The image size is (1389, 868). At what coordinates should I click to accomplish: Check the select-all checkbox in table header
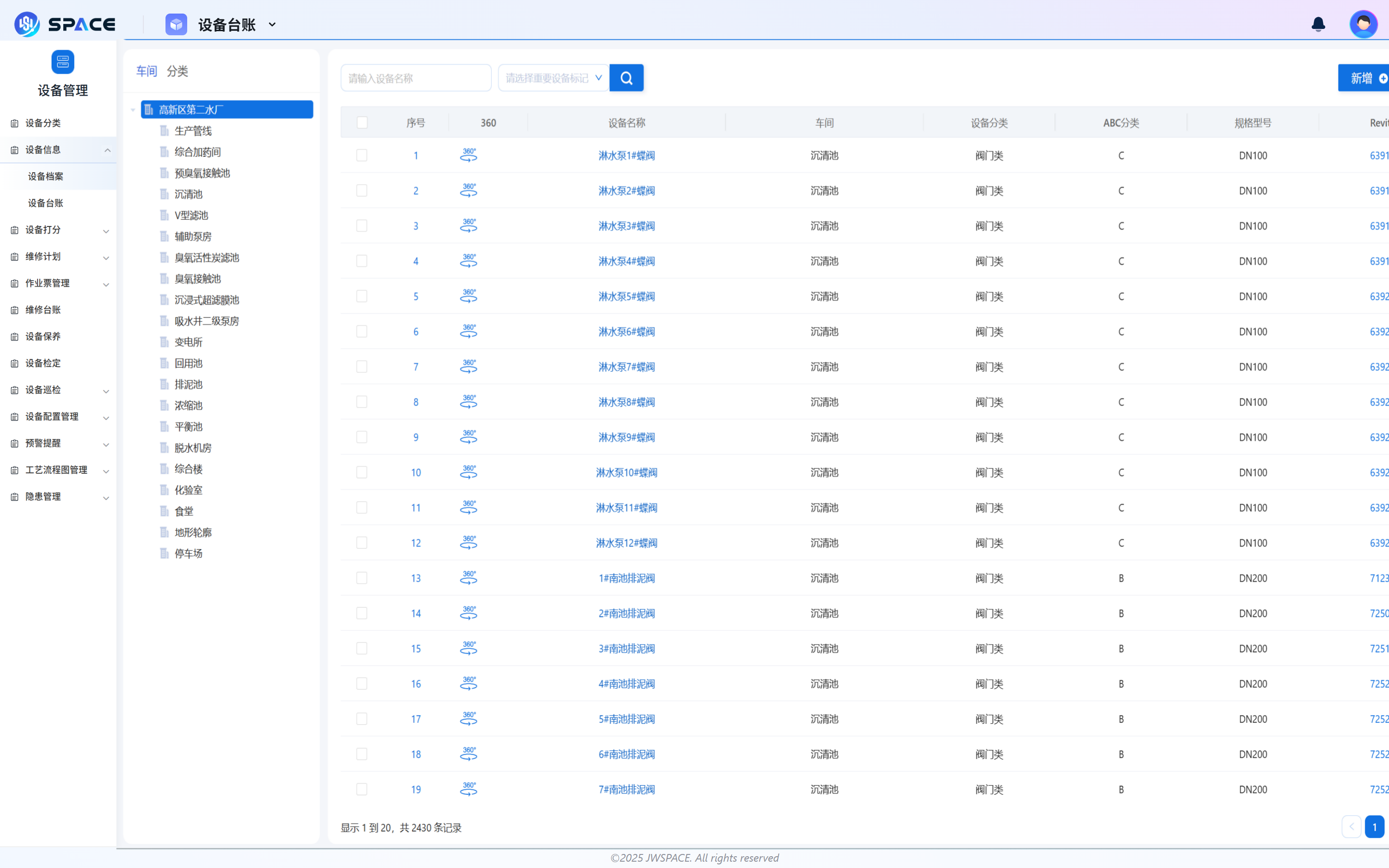click(x=362, y=123)
